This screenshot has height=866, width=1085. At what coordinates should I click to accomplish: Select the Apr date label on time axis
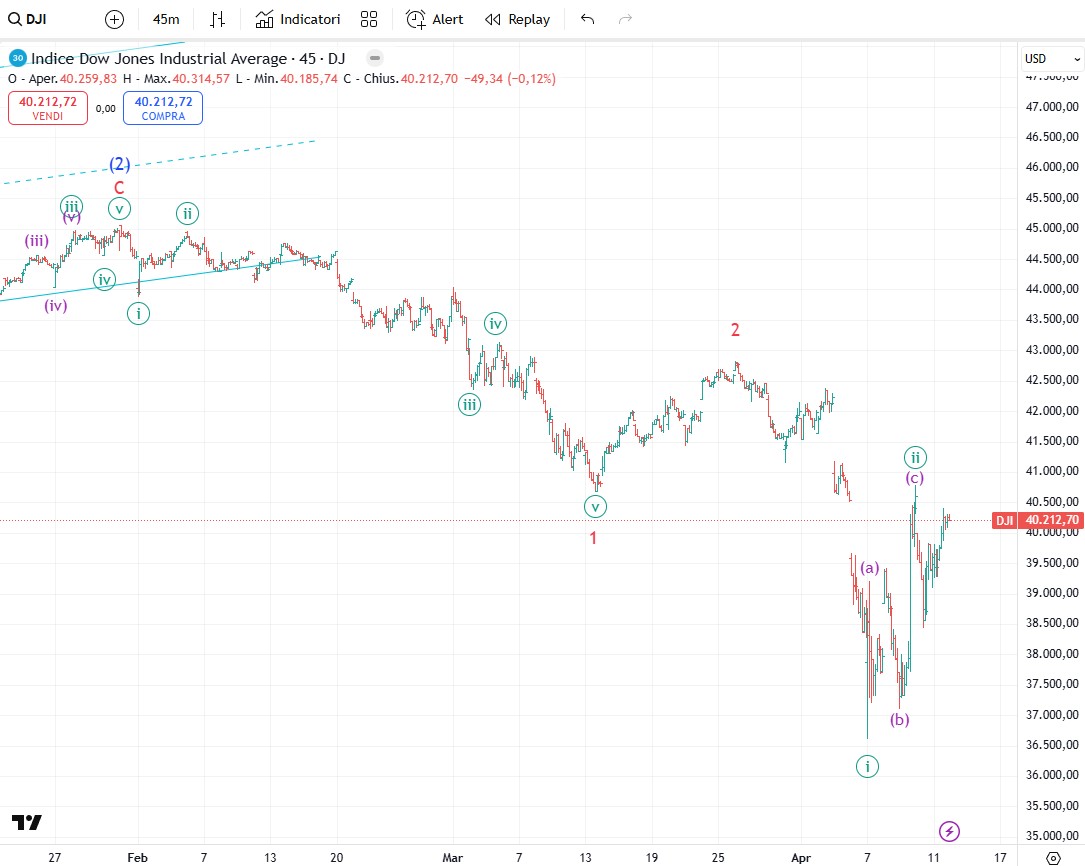tap(801, 858)
